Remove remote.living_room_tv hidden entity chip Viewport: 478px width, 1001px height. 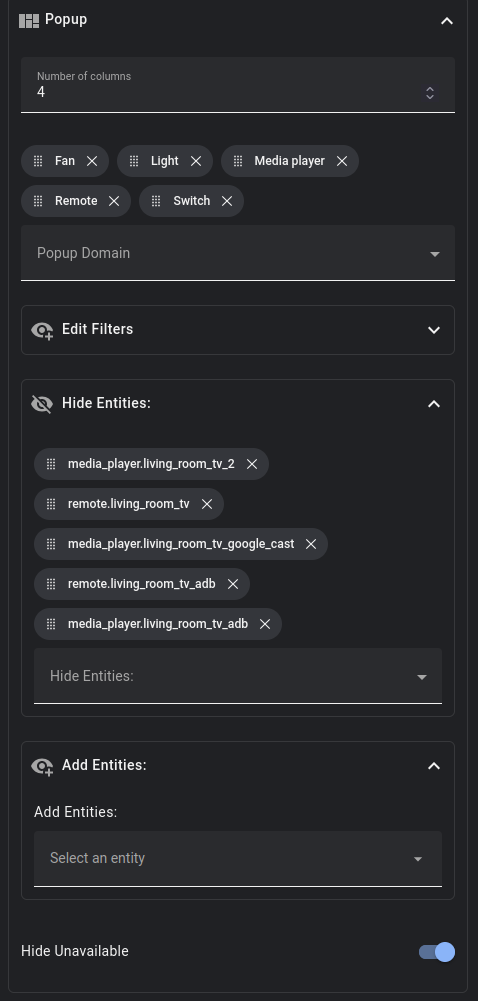tap(207, 504)
